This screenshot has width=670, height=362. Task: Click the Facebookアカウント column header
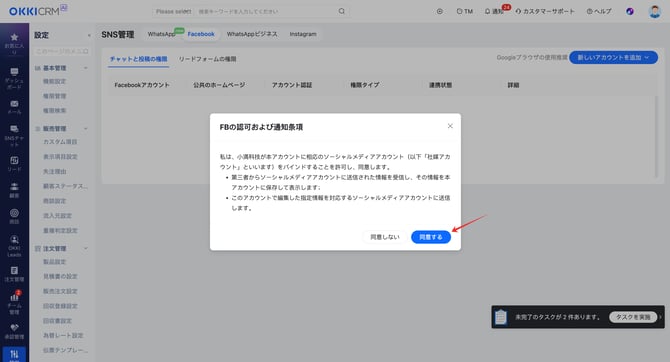point(142,85)
